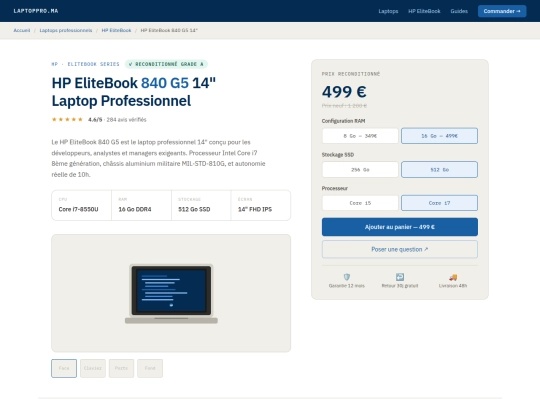Open HP EliteBook breadcrumb link
The width and height of the screenshot is (540, 405).
(116, 30)
